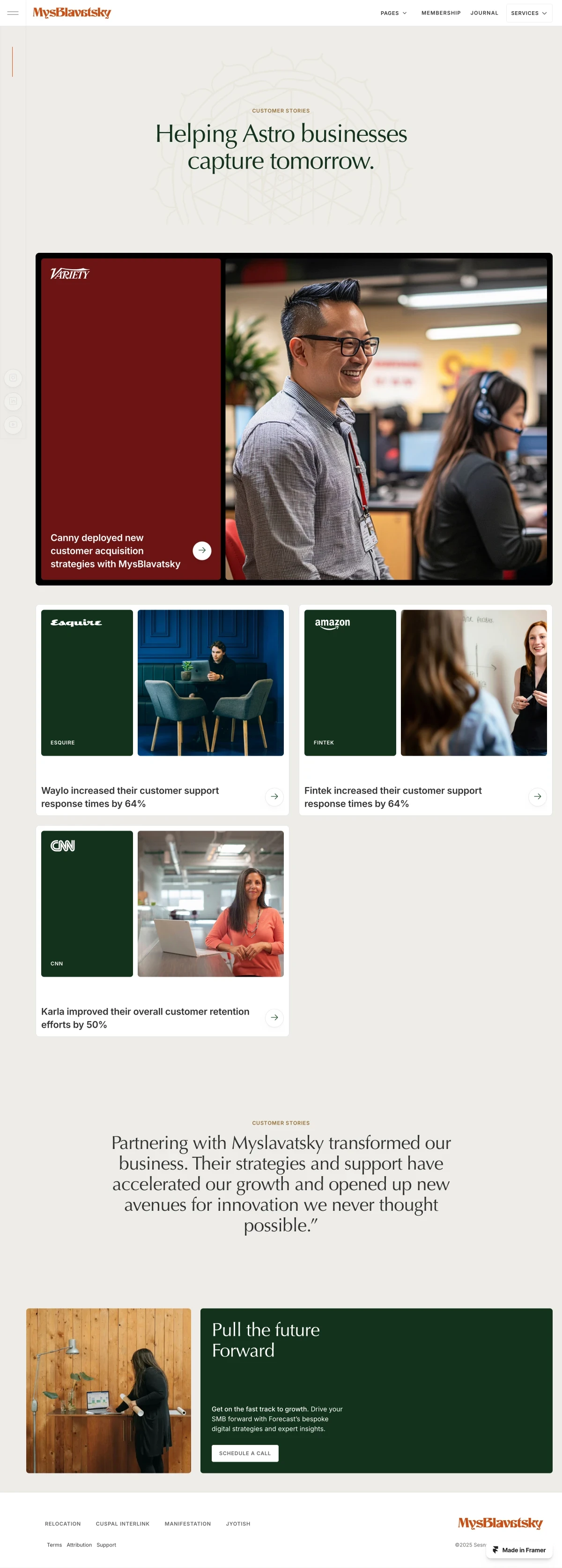The height and width of the screenshot is (1568, 562).
Task: Click the arrow on the Variety story card
Action: (202, 550)
